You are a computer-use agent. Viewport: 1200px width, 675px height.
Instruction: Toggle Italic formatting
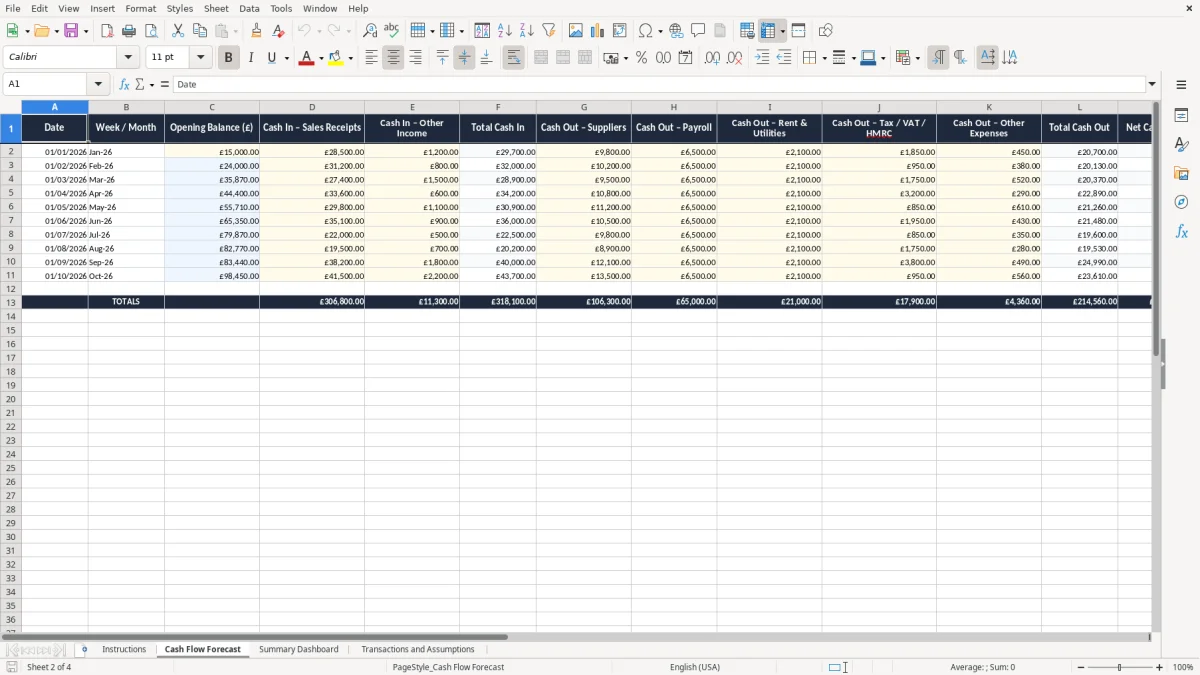[x=250, y=58]
